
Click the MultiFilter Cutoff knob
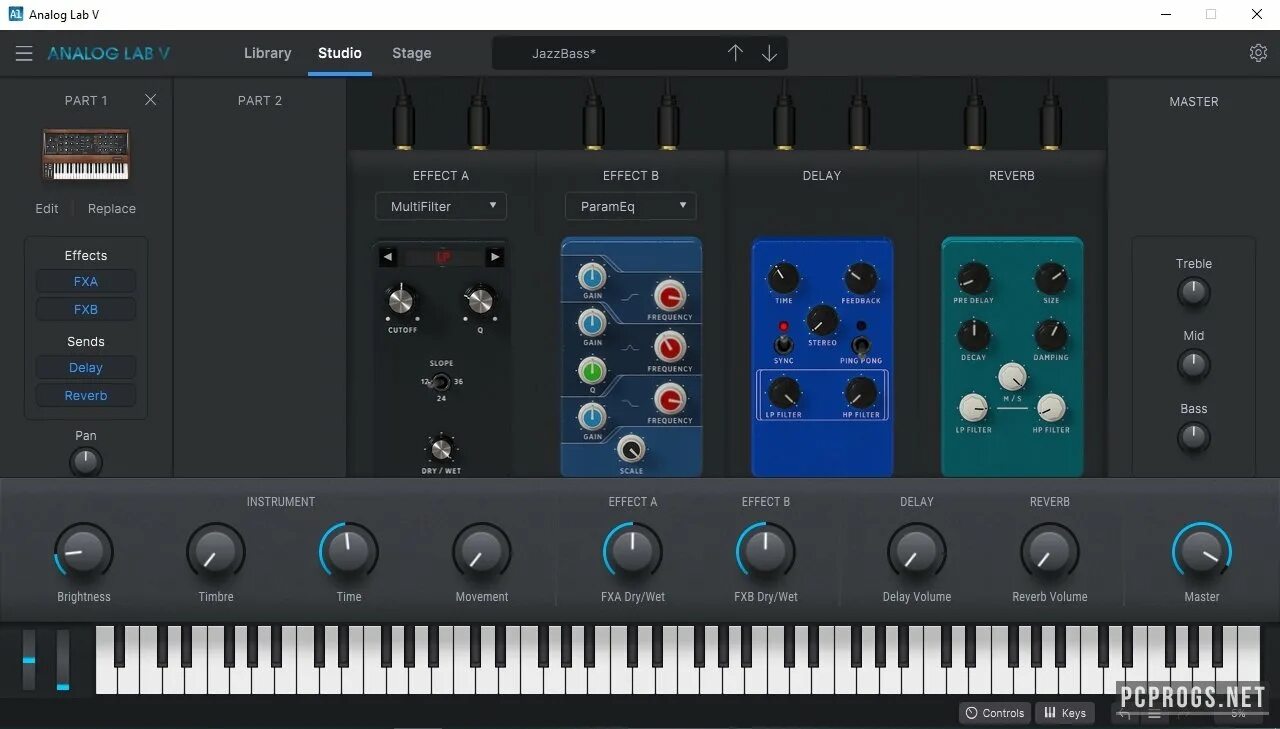coord(401,299)
